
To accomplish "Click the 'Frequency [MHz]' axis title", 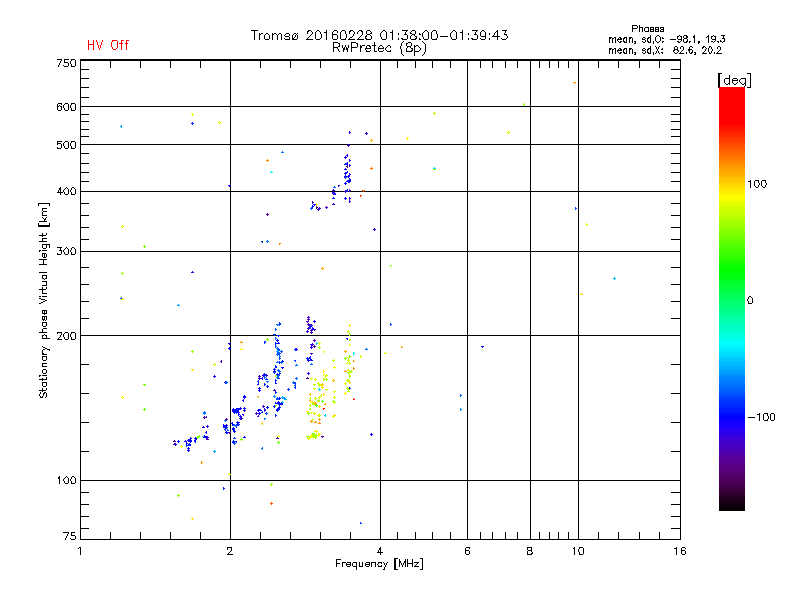I will click(379, 564).
